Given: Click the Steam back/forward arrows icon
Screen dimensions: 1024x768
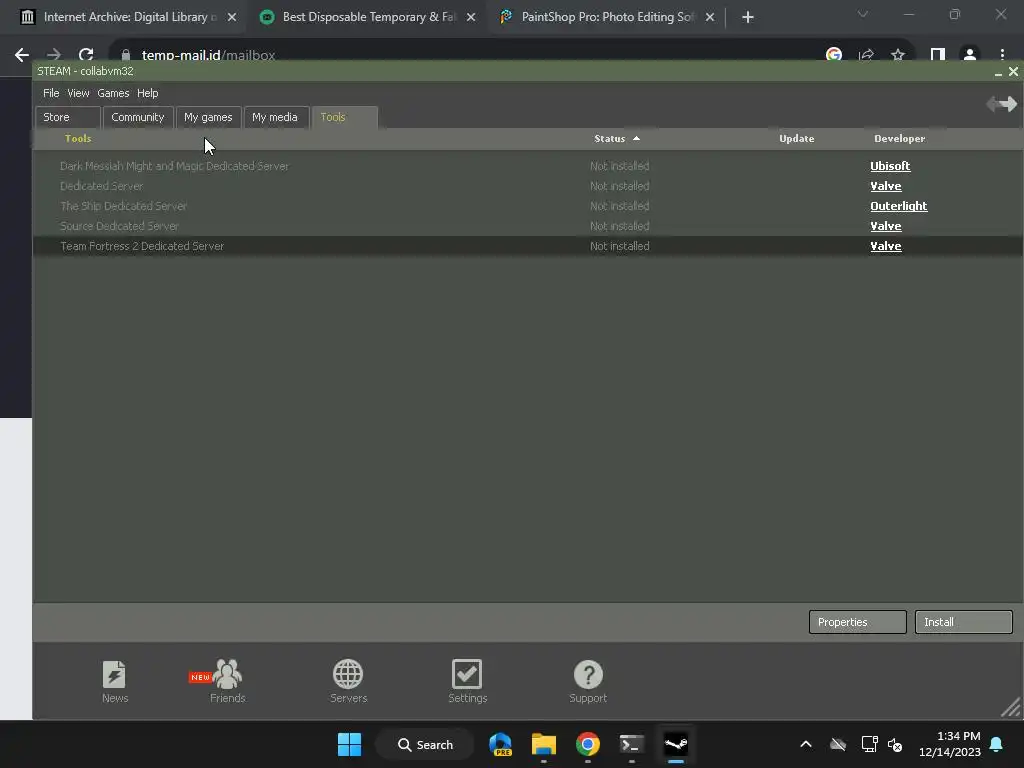Looking at the screenshot, I should 1001,104.
